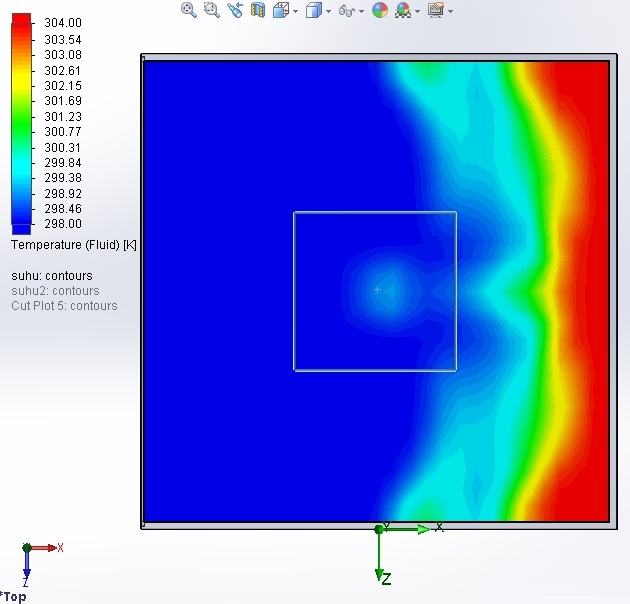Click the Zoom to Fit icon

click(x=188, y=10)
